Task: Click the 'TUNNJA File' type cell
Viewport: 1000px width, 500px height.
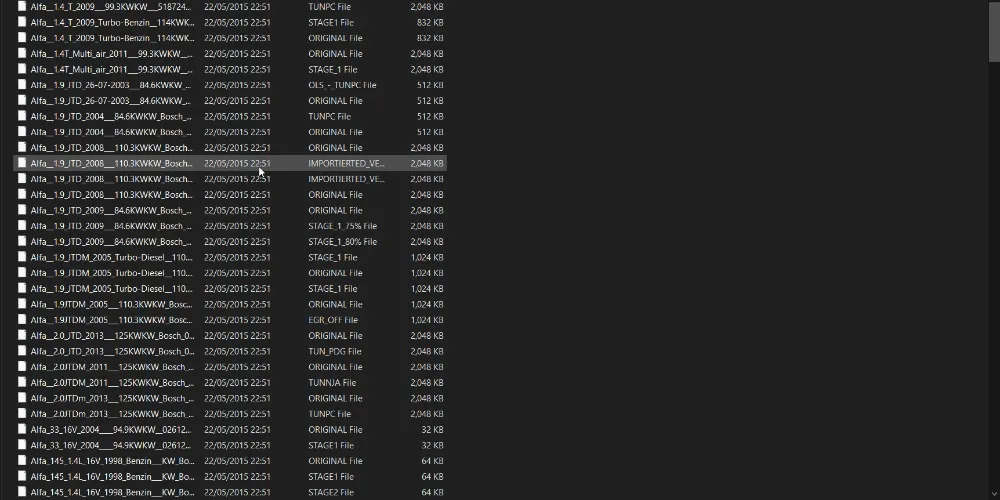Action: [332, 382]
